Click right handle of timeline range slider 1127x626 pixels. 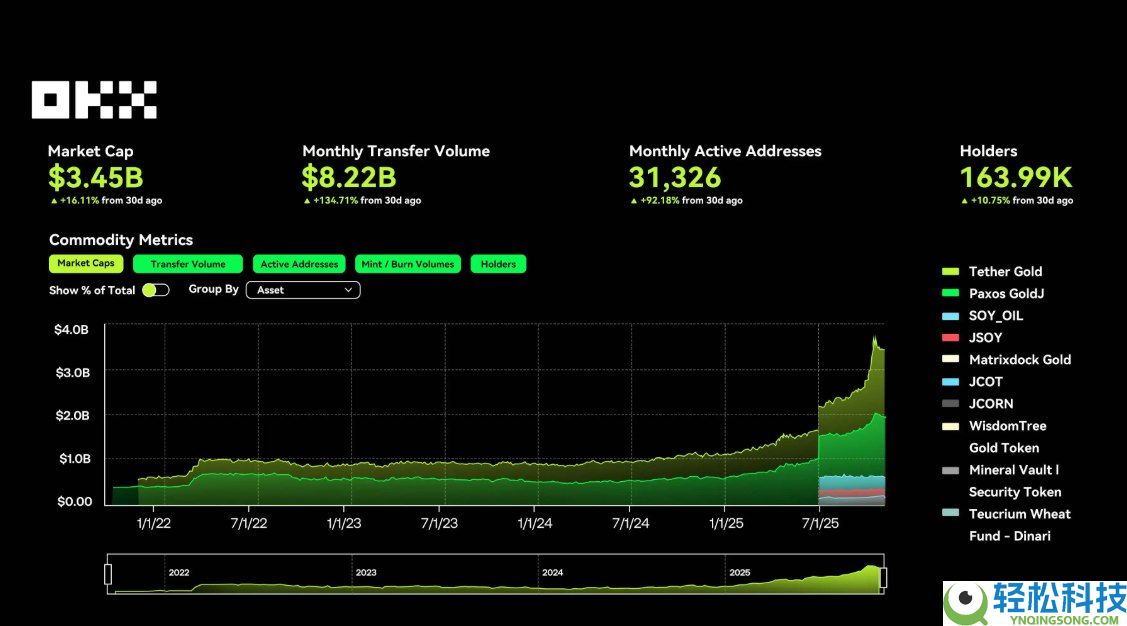[883, 576]
